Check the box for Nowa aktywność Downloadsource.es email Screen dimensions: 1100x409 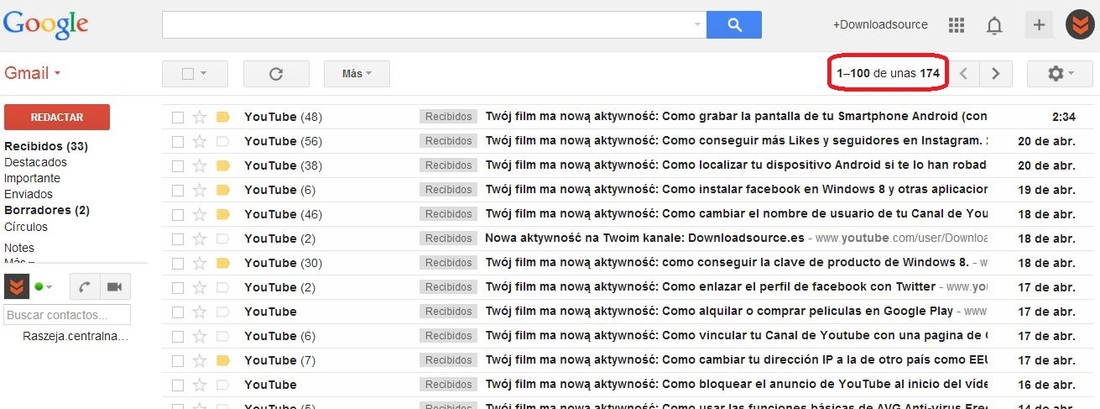(x=177, y=239)
